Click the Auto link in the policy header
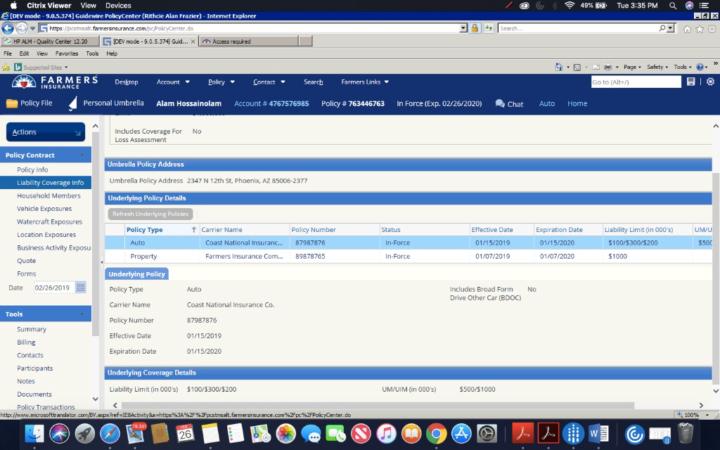This screenshot has height=450, width=720. 547,103
